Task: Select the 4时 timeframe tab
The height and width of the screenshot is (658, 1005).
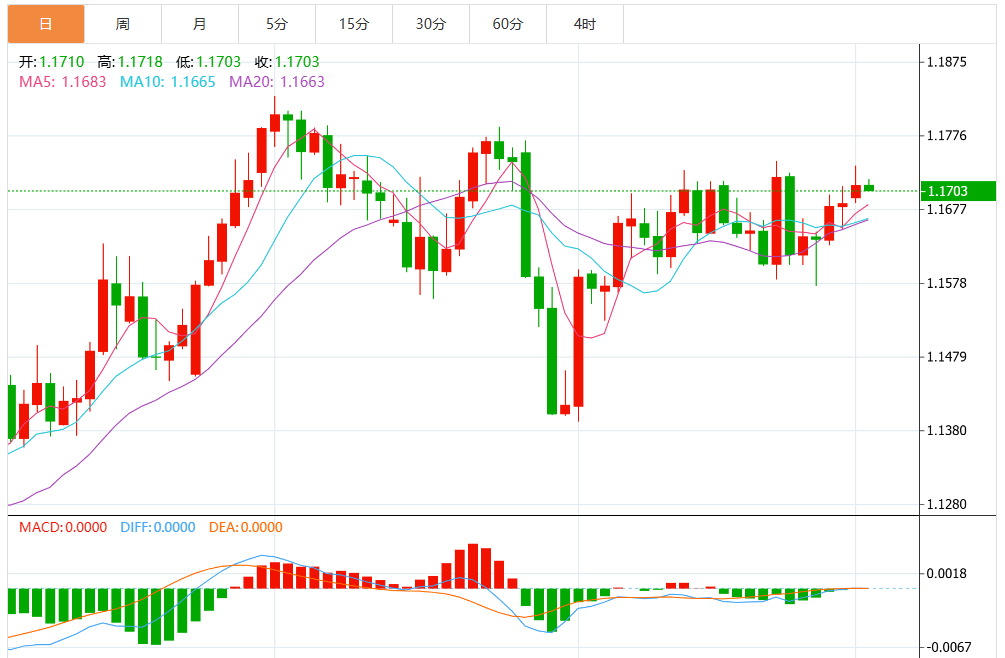Action: click(x=585, y=24)
